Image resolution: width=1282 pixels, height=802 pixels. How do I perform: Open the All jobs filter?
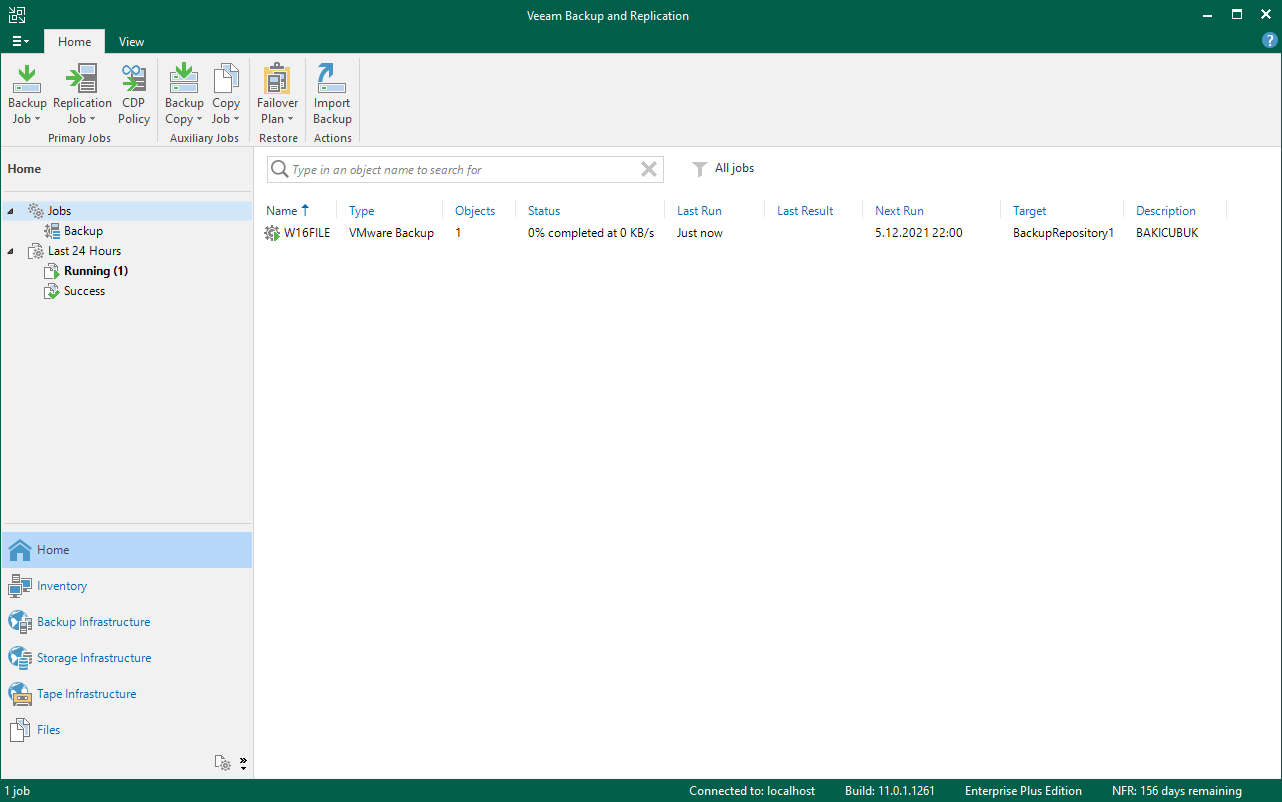coord(724,169)
